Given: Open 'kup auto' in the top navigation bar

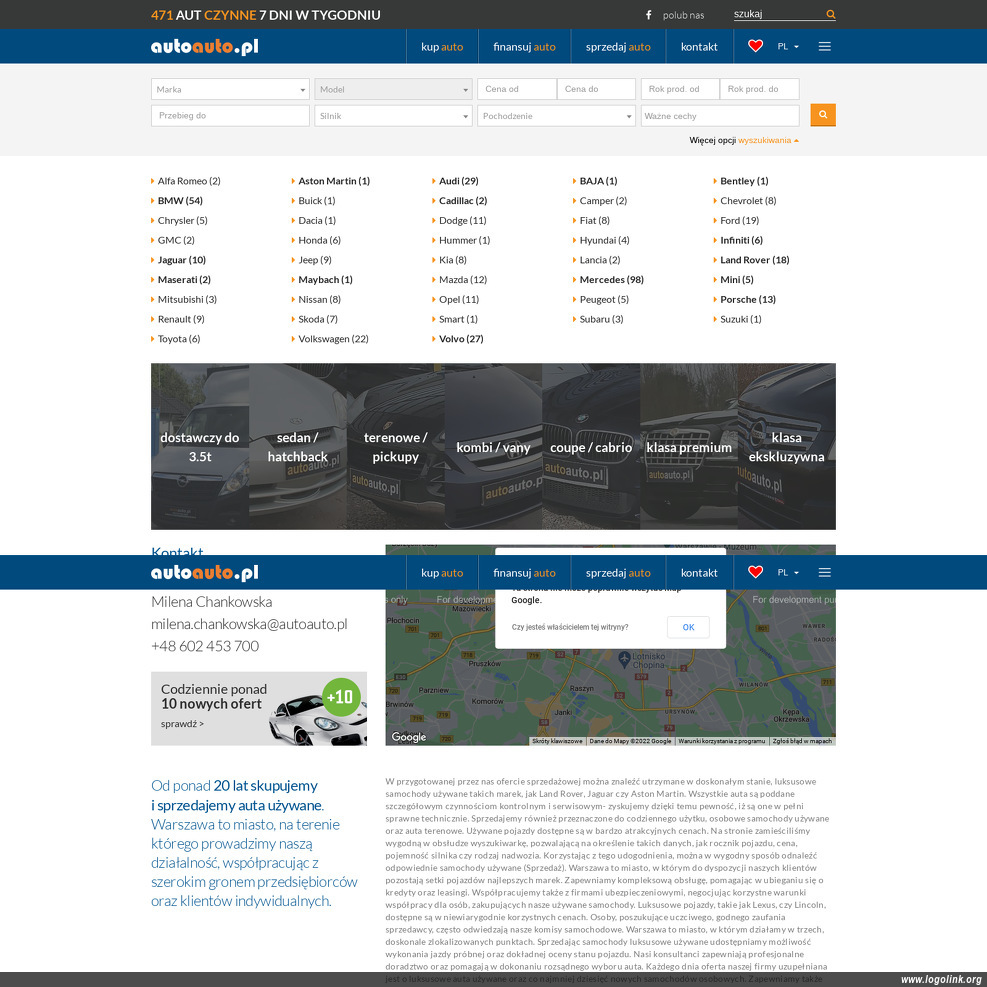Looking at the screenshot, I should (x=442, y=47).
